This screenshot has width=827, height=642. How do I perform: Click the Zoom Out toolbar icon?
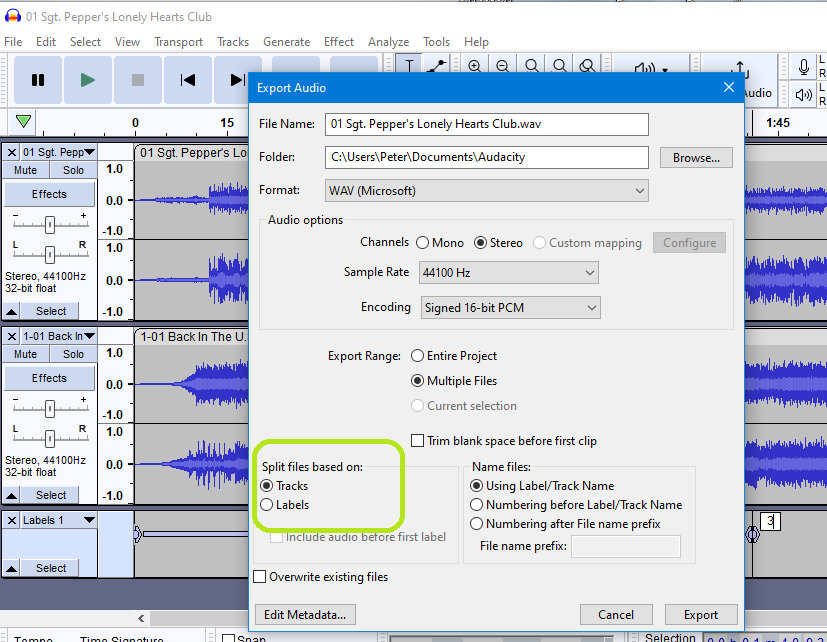(x=502, y=64)
